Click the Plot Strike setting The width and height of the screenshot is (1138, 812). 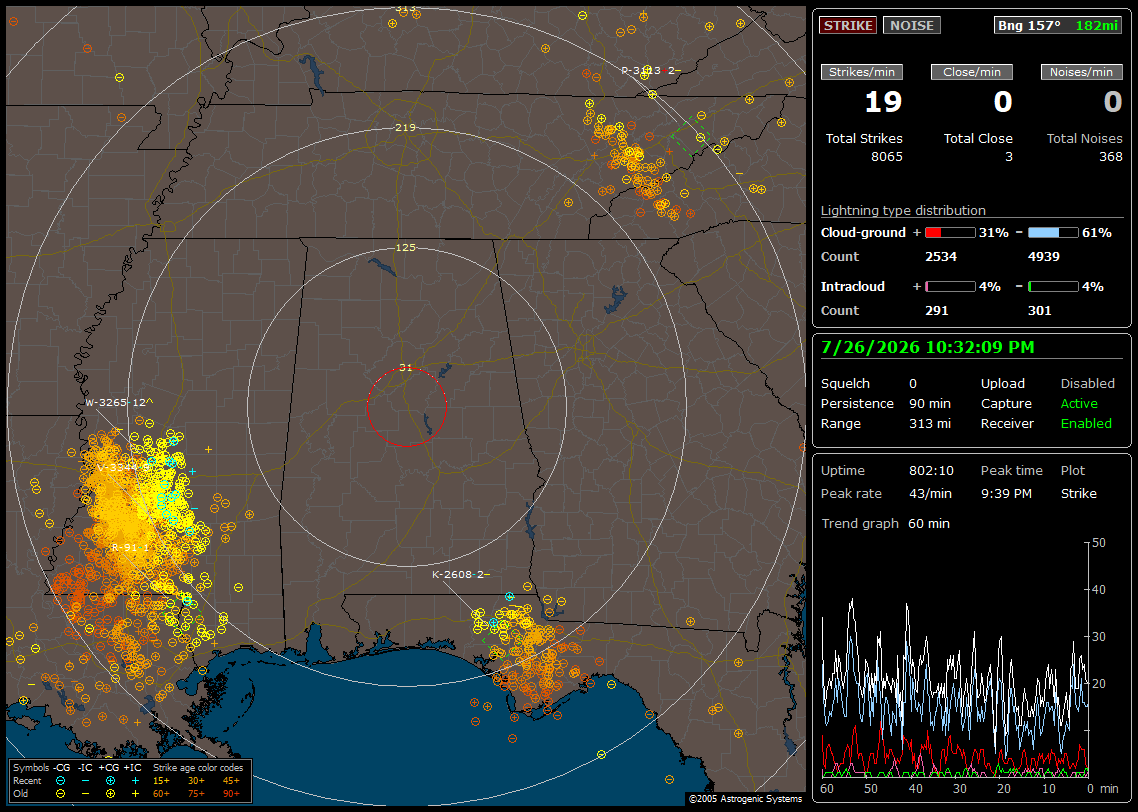click(x=1078, y=482)
